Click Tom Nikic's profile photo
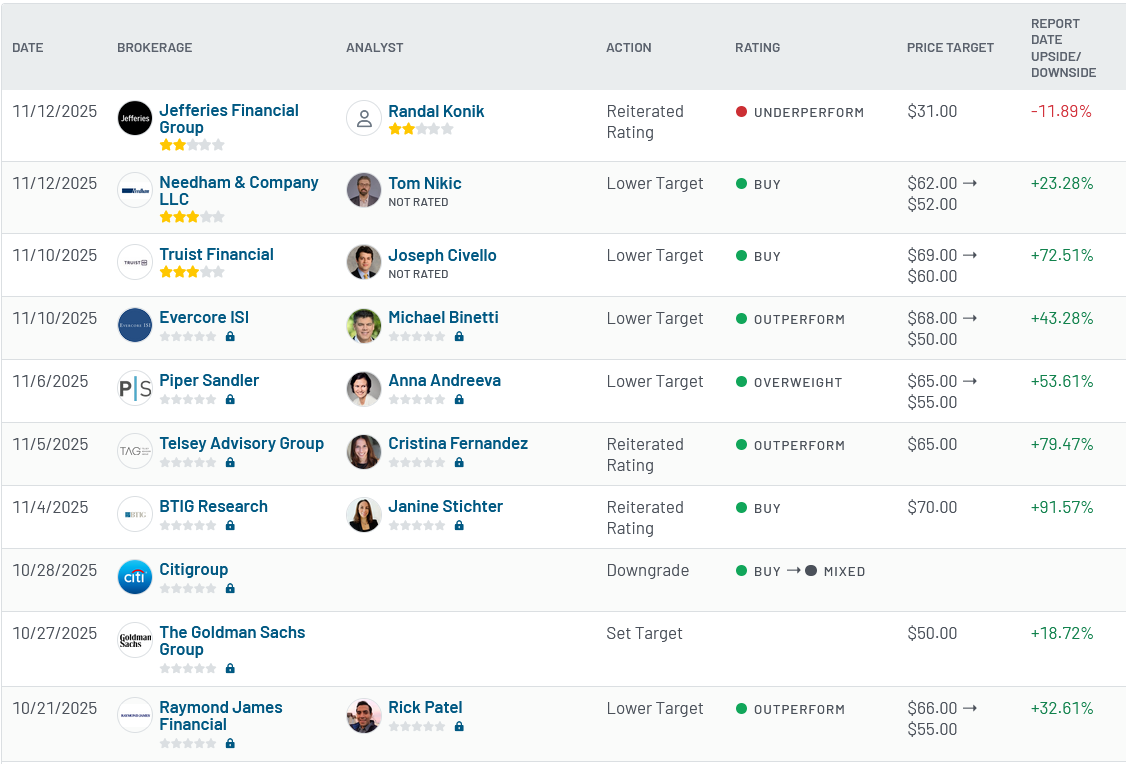The width and height of the screenshot is (1126, 764). tap(364, 190)
